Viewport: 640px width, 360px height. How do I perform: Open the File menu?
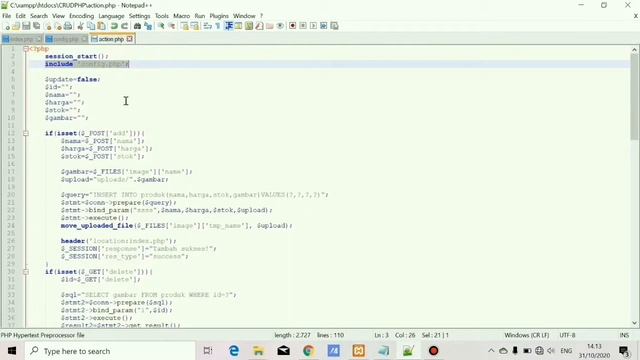click(x=7, y=16)
